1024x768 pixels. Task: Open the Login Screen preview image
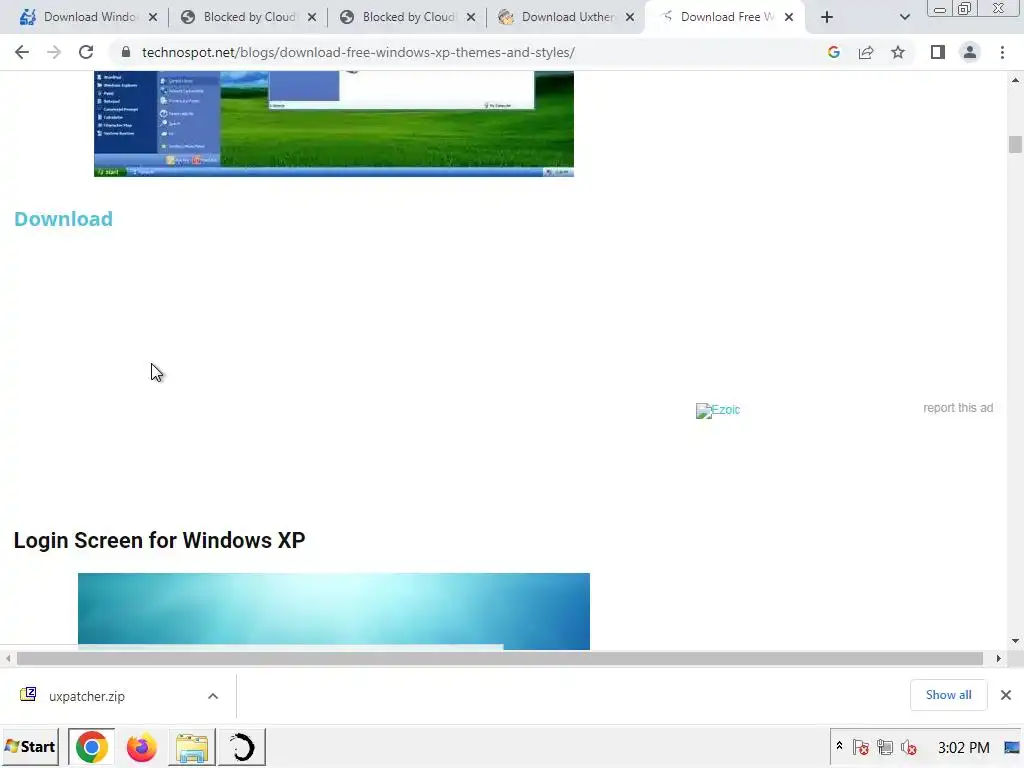click(334, 611)
